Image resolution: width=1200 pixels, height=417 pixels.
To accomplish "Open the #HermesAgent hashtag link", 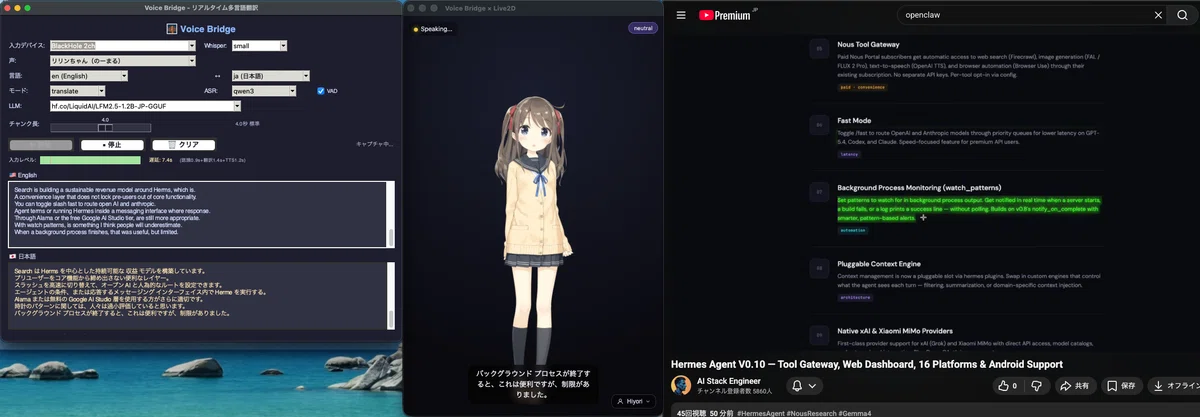I will pos(760,412).
